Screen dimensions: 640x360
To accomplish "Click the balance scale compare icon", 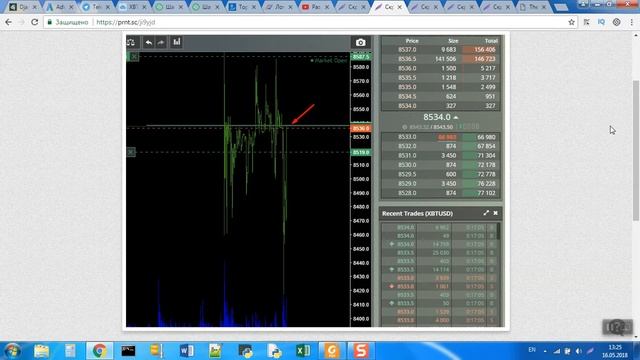I will point(131,42).
